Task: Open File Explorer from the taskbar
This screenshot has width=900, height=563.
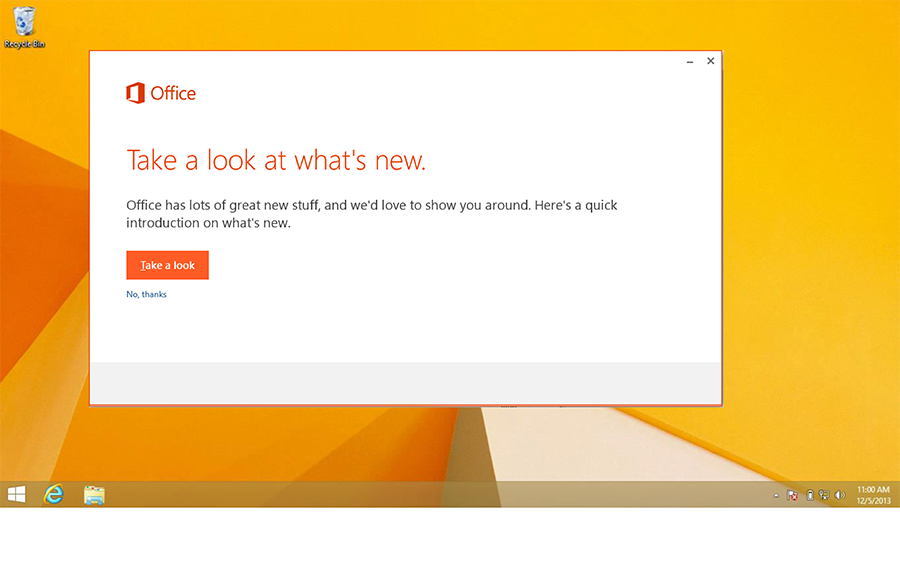Action: tap(94, 495)
